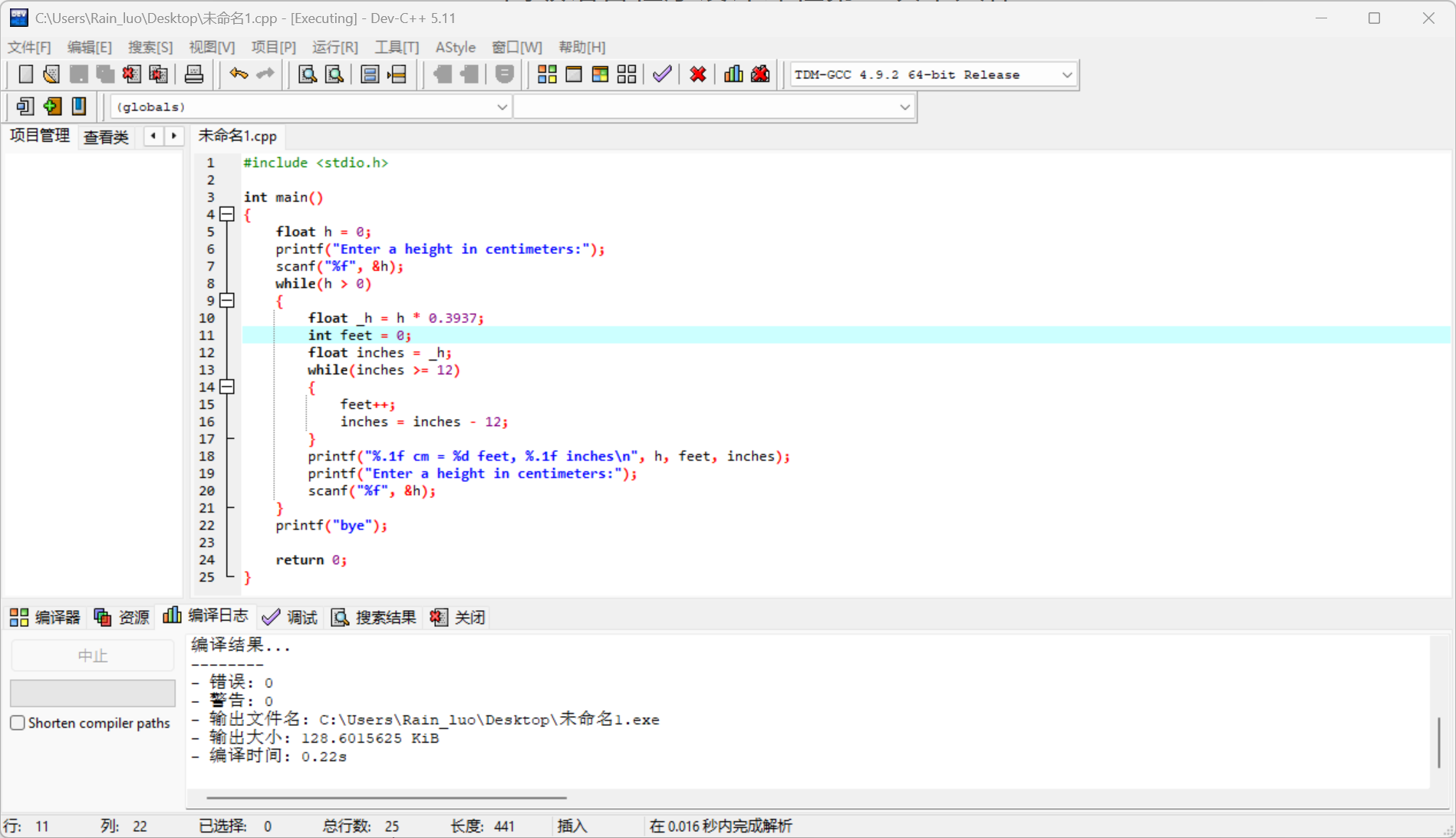This screenshot has width=1456, height=838.
Task: Run the program with the Run icon
Action: [x=574, y=74]
